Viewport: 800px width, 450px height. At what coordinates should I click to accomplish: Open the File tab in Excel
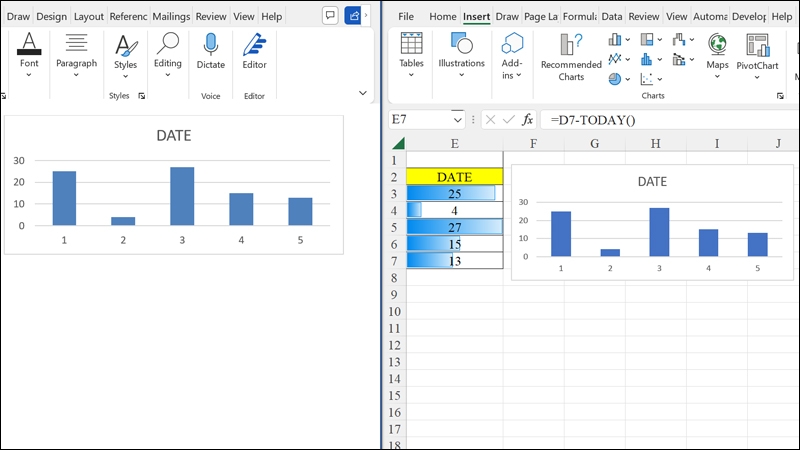coord(406,16)
